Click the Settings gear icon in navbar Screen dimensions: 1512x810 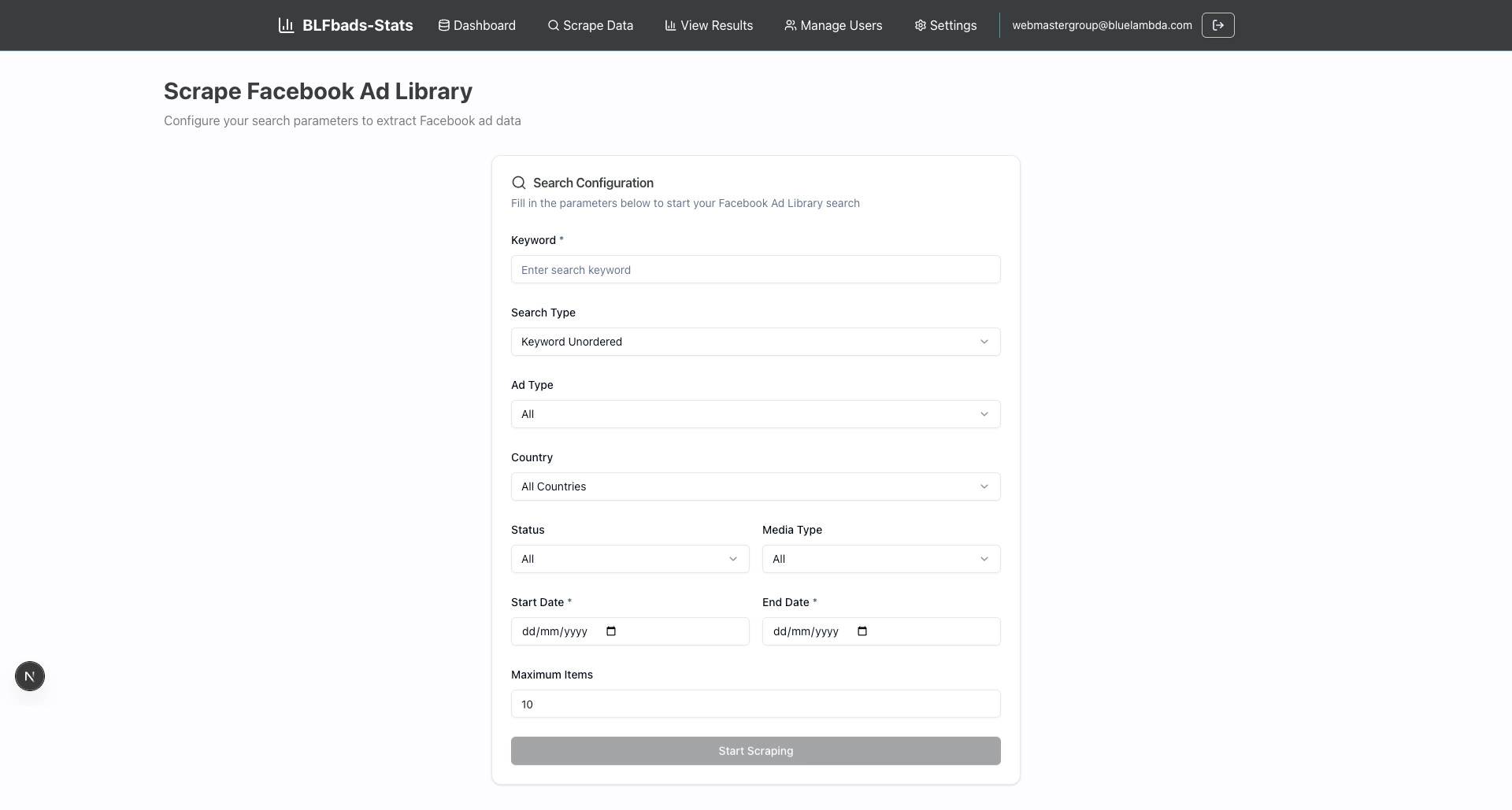pyautogui.click(x=920, y=25)
